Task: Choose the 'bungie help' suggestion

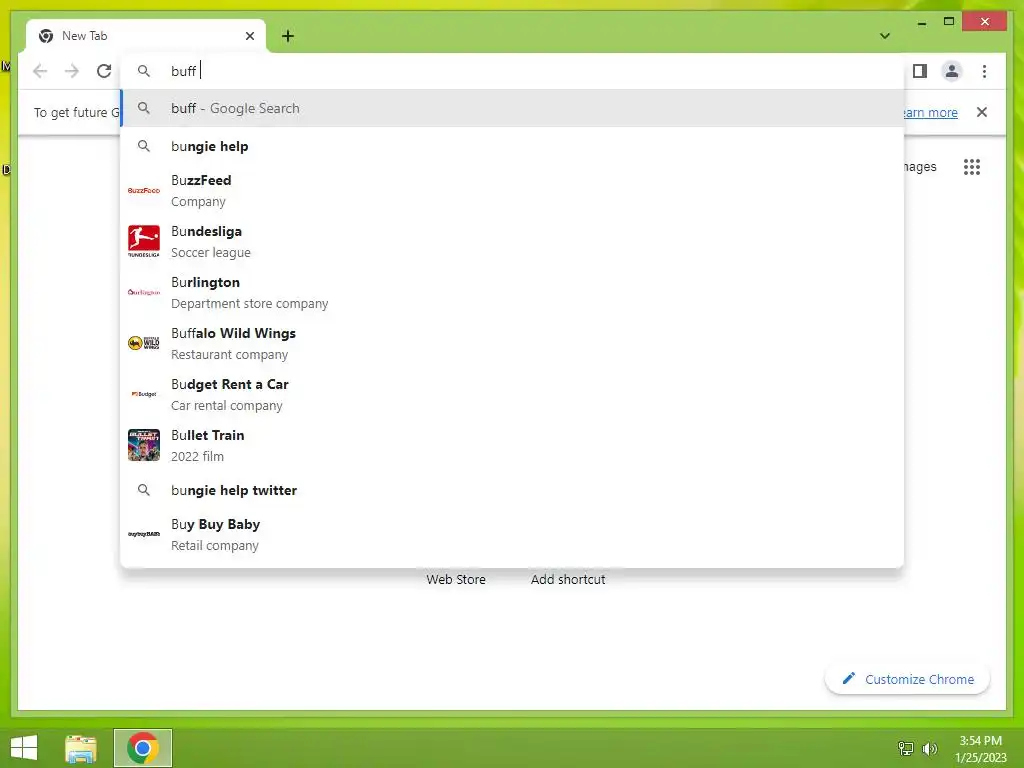Action: (x=512, y=146)
